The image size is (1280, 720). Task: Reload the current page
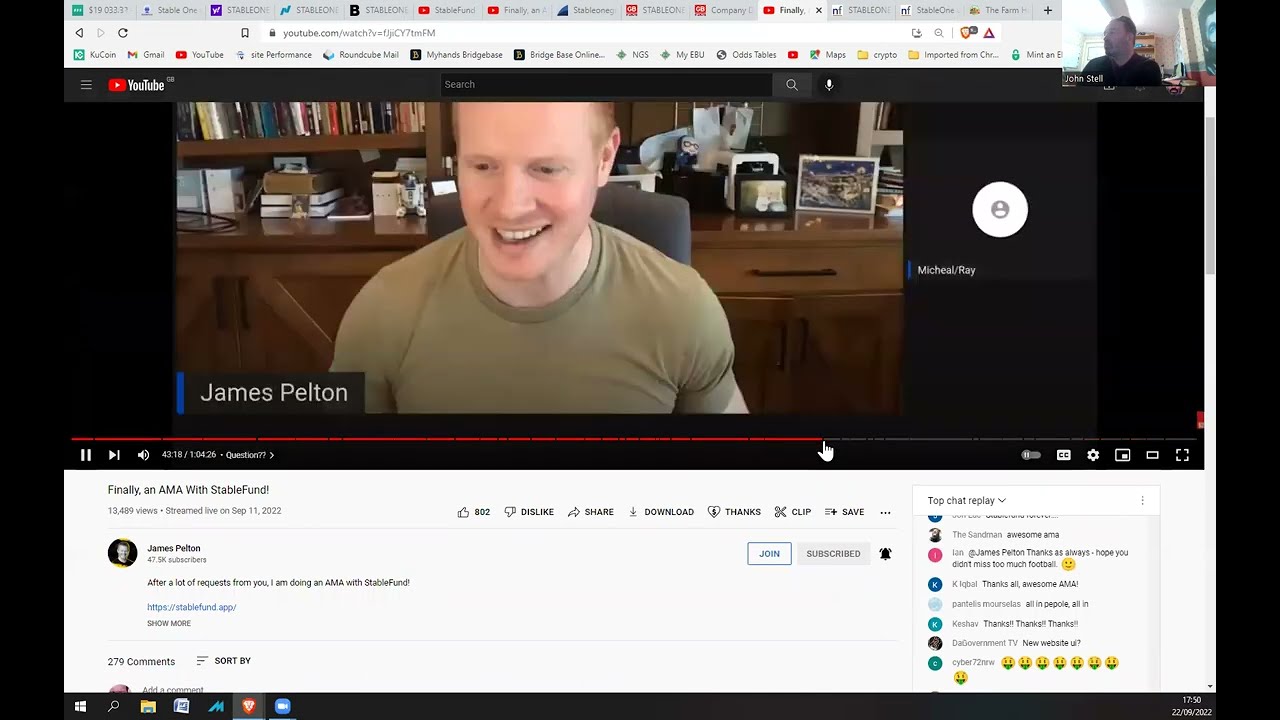[x=123, y=33]
